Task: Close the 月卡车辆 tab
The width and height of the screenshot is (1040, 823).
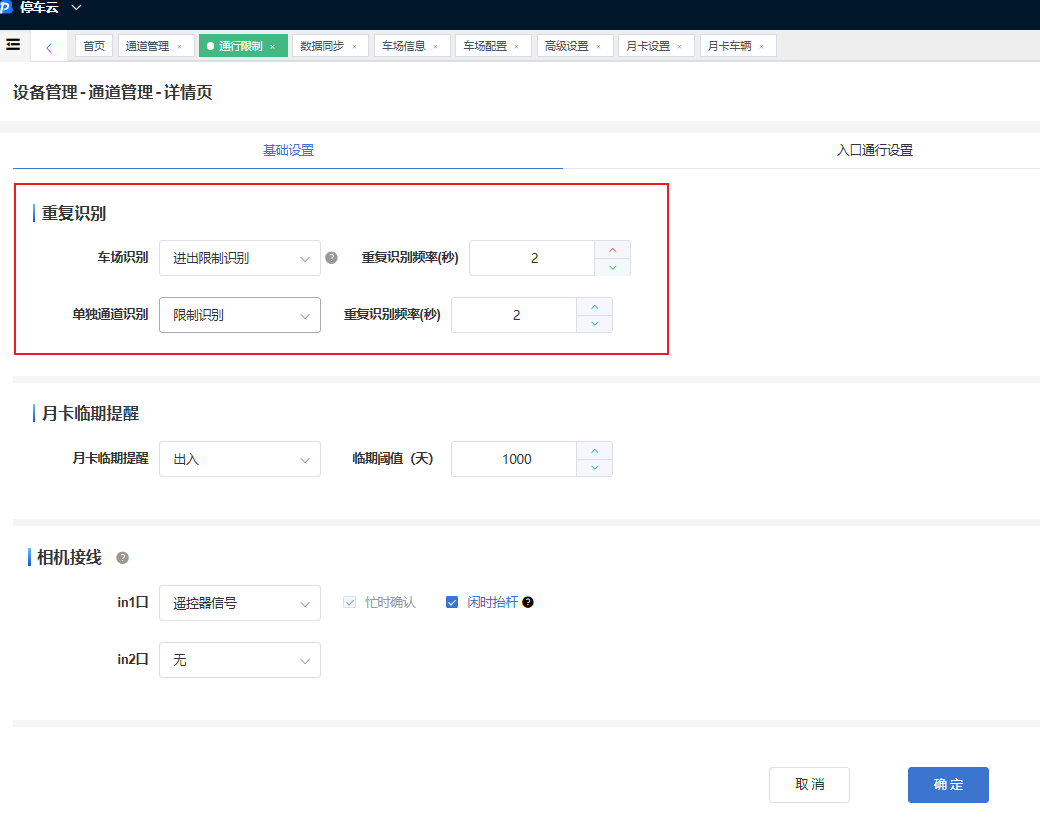Action: click(761, 46)
